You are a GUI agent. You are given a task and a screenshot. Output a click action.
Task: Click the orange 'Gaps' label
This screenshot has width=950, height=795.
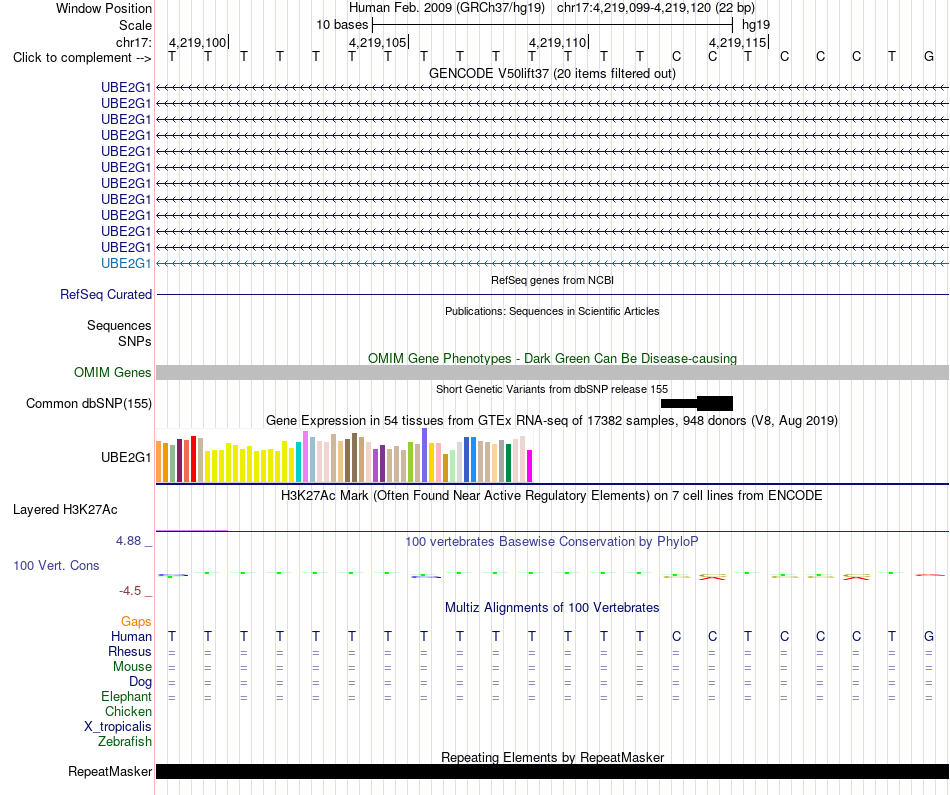136,622
